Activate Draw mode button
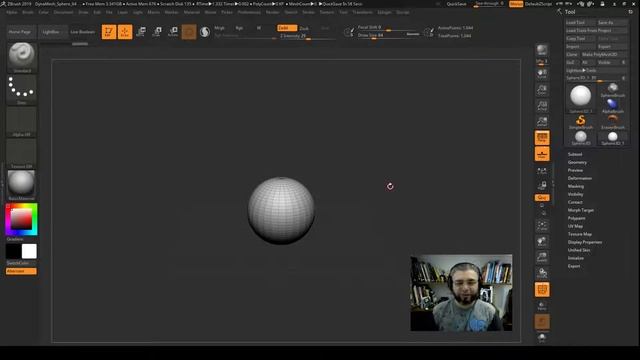The height and width of the screenshot is (360, 640). [x=125, y=31]
